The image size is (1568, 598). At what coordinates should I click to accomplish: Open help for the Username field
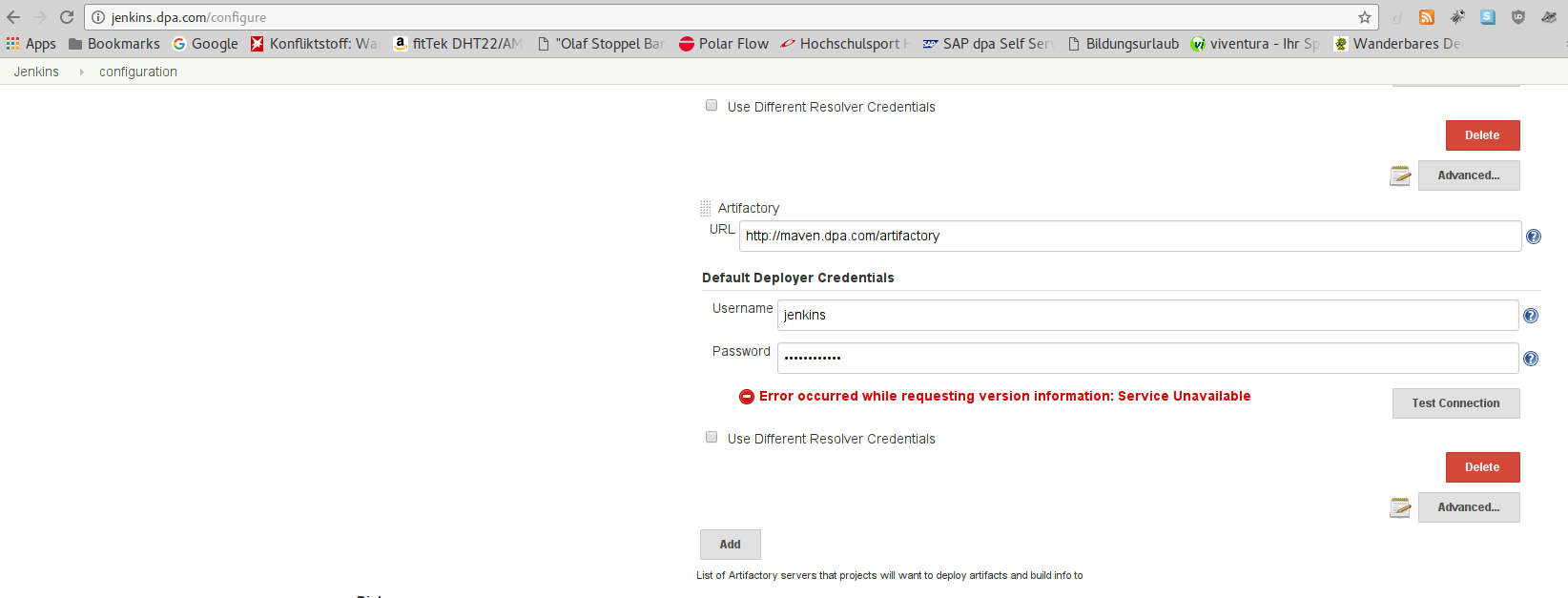click(1531, 316)
